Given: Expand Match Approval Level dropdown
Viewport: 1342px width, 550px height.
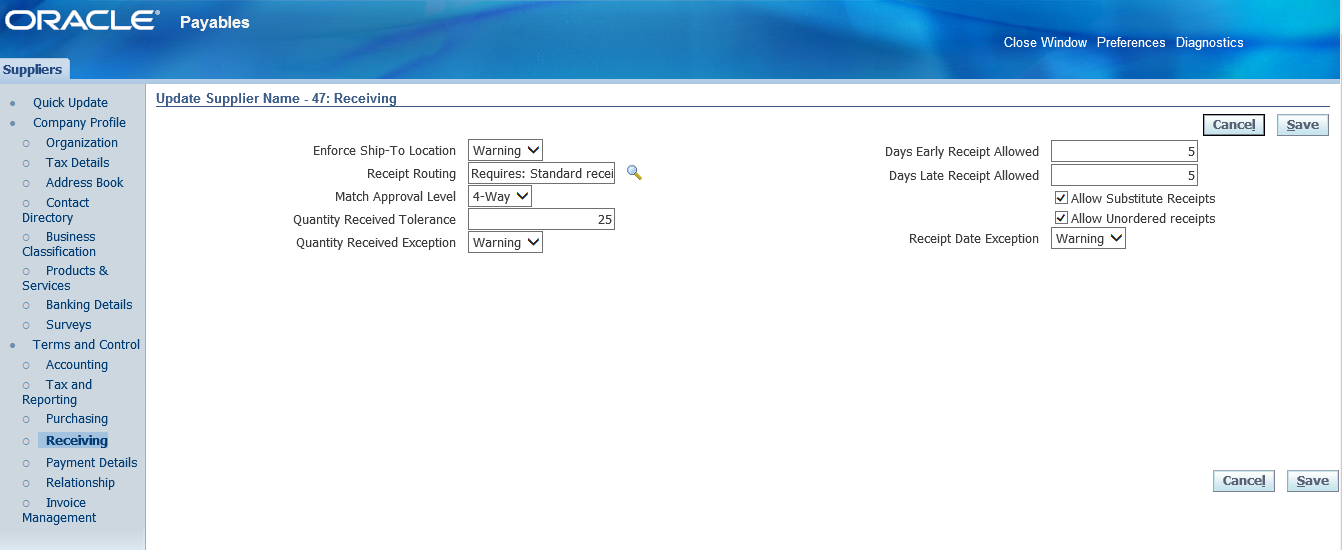Looking at the screenshot, I should pos(500,196).
